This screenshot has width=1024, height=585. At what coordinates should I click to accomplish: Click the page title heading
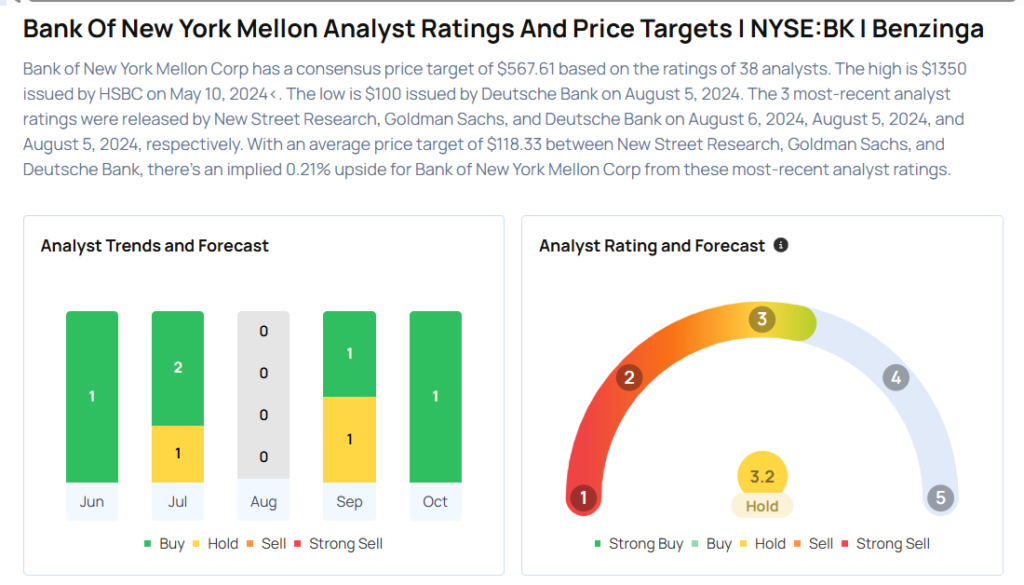coord(503,29)
